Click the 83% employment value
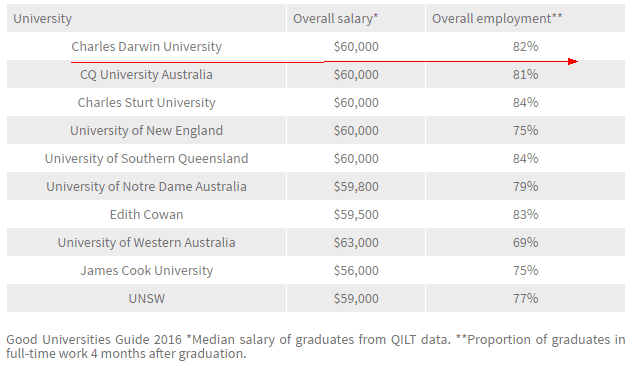The width and height of the screenshot is (635, 375). click(525, 214)
